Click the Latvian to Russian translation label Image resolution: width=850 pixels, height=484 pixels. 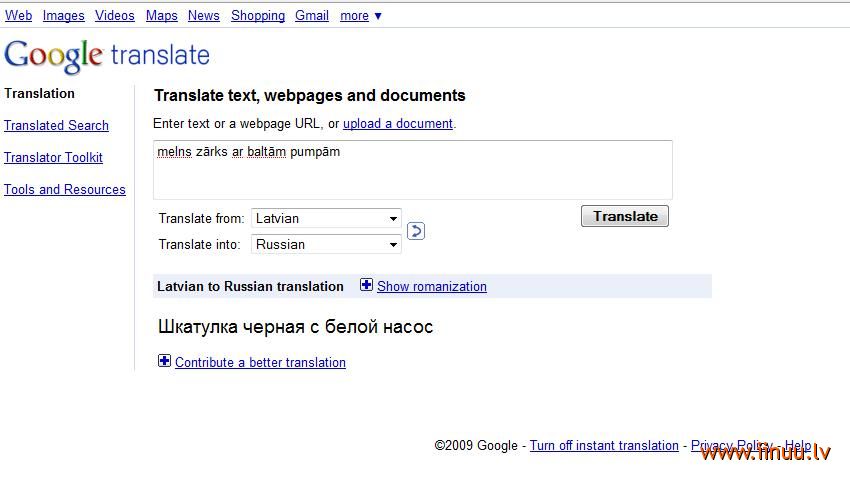(250, 286)
